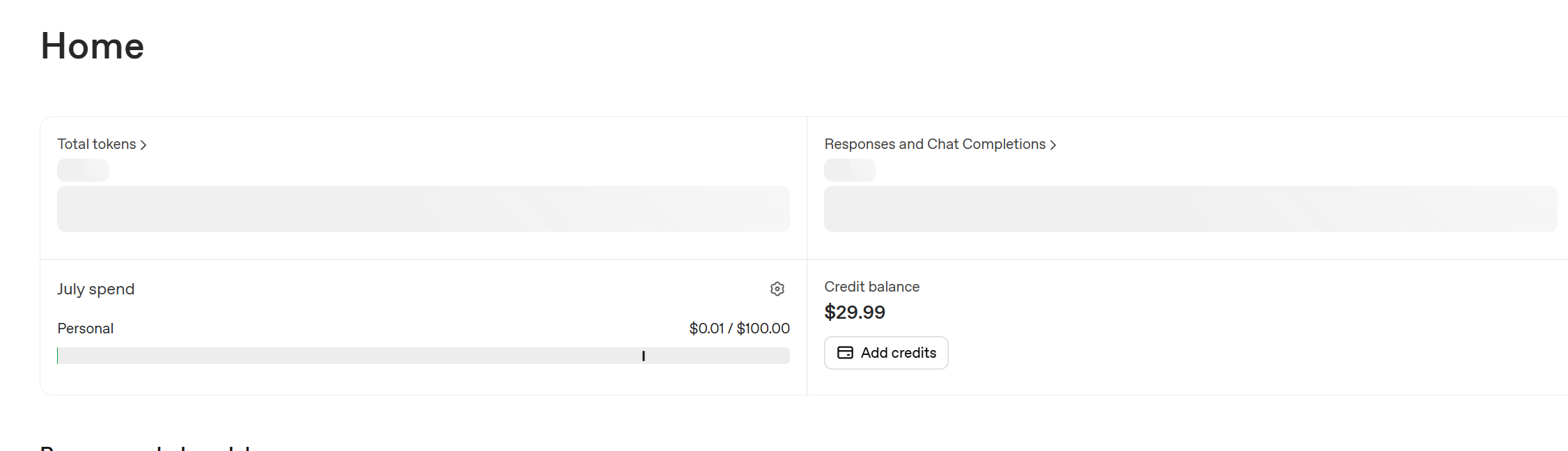1568x451 pixels.
Task: Click the Total tokens loading chart placeholder
Action: coord(424,209)
